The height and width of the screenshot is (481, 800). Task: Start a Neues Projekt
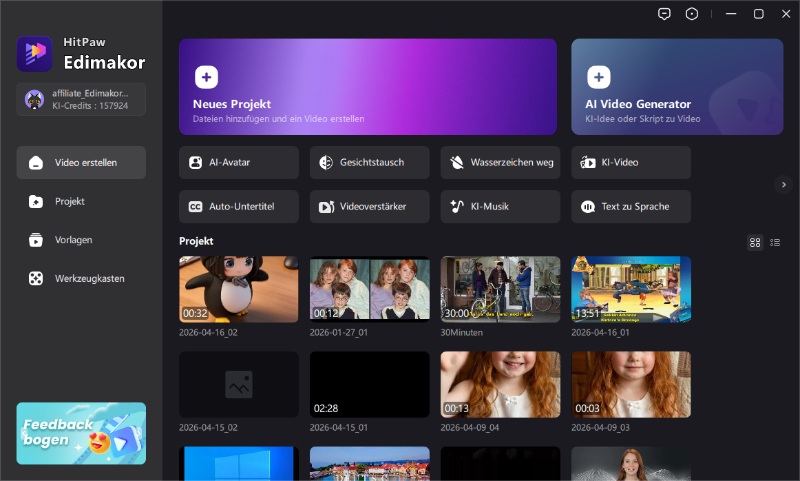pos(368,87)
